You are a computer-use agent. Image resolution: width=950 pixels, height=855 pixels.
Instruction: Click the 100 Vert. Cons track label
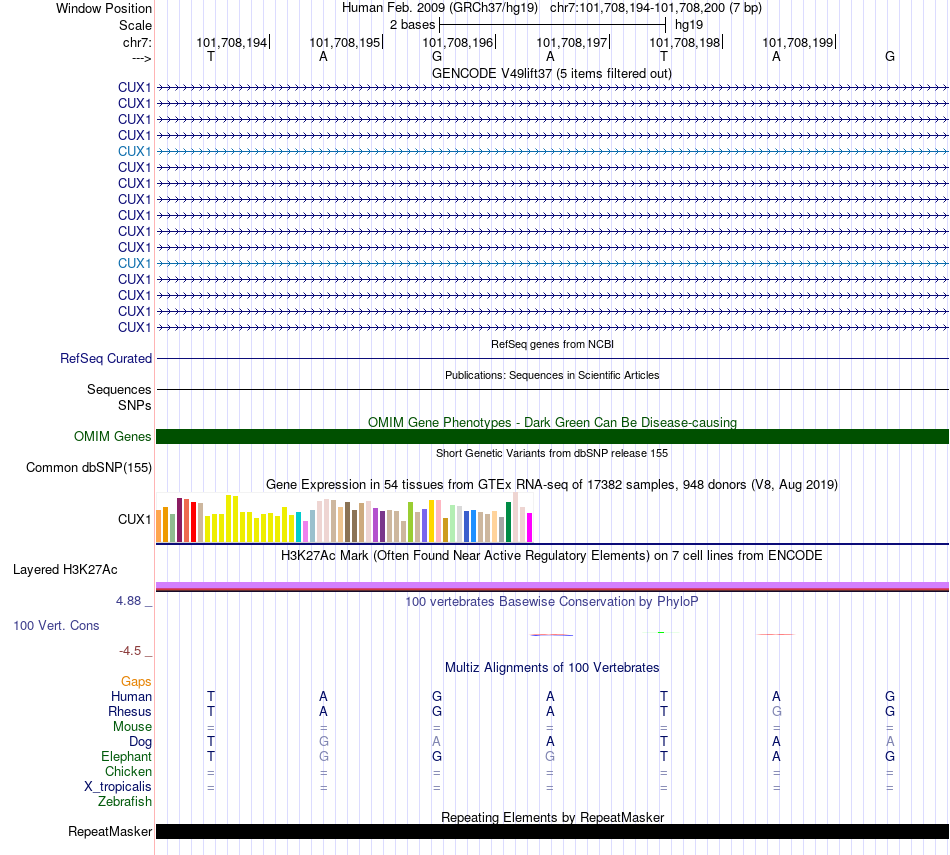click(x=56, y=625)
